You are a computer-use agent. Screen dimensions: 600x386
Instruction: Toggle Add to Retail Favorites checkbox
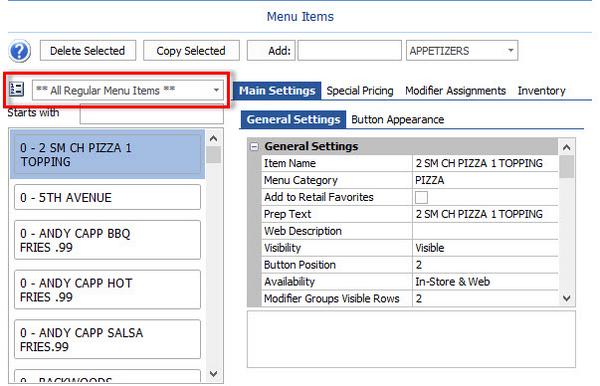421,197
